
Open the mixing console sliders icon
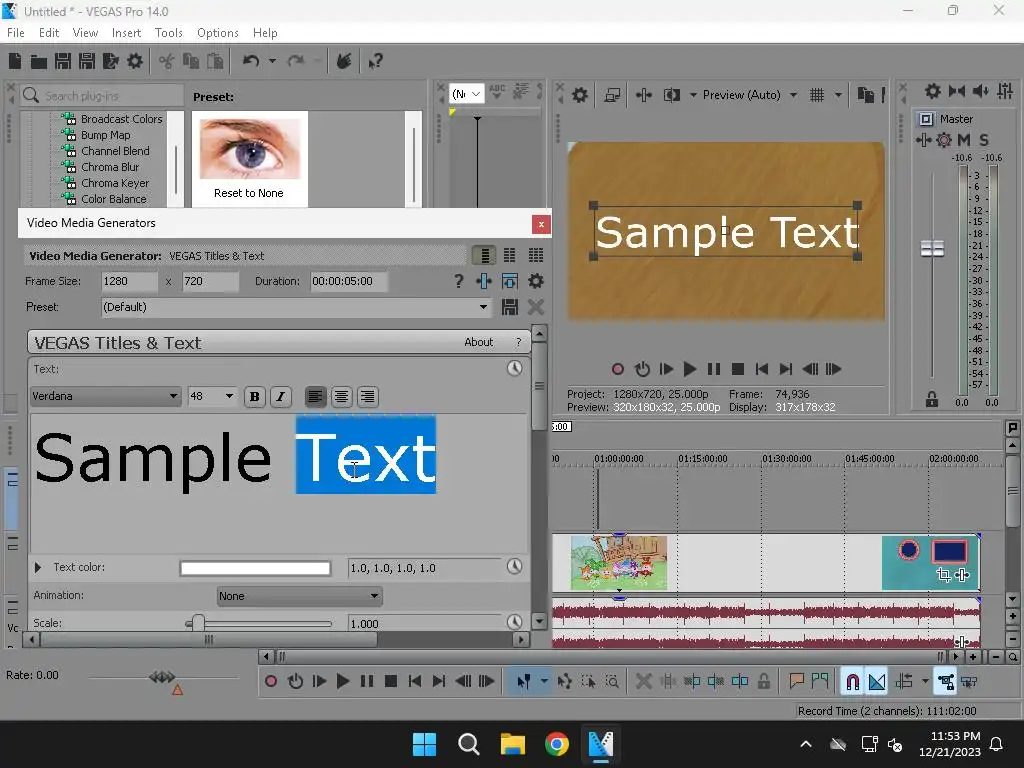click(x=1005, y=91)
